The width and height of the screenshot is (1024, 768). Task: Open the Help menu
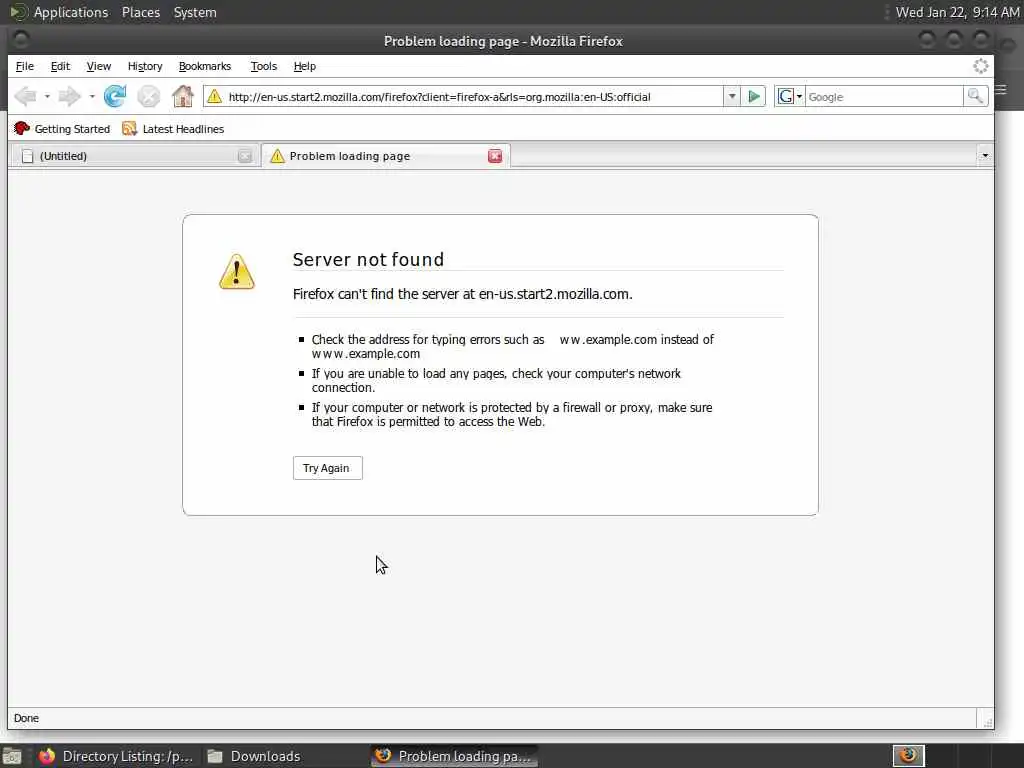pos(304,66)
